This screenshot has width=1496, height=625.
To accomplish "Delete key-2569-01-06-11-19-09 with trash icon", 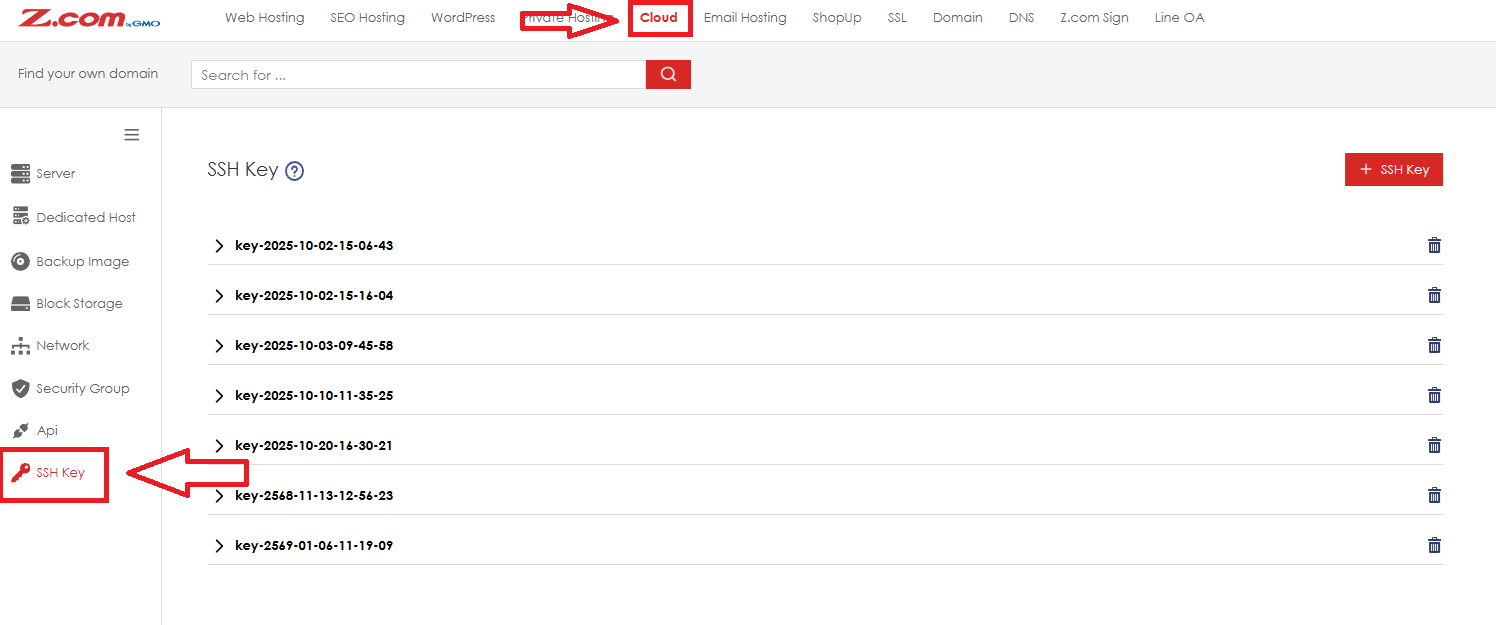I will (1434, 545).
